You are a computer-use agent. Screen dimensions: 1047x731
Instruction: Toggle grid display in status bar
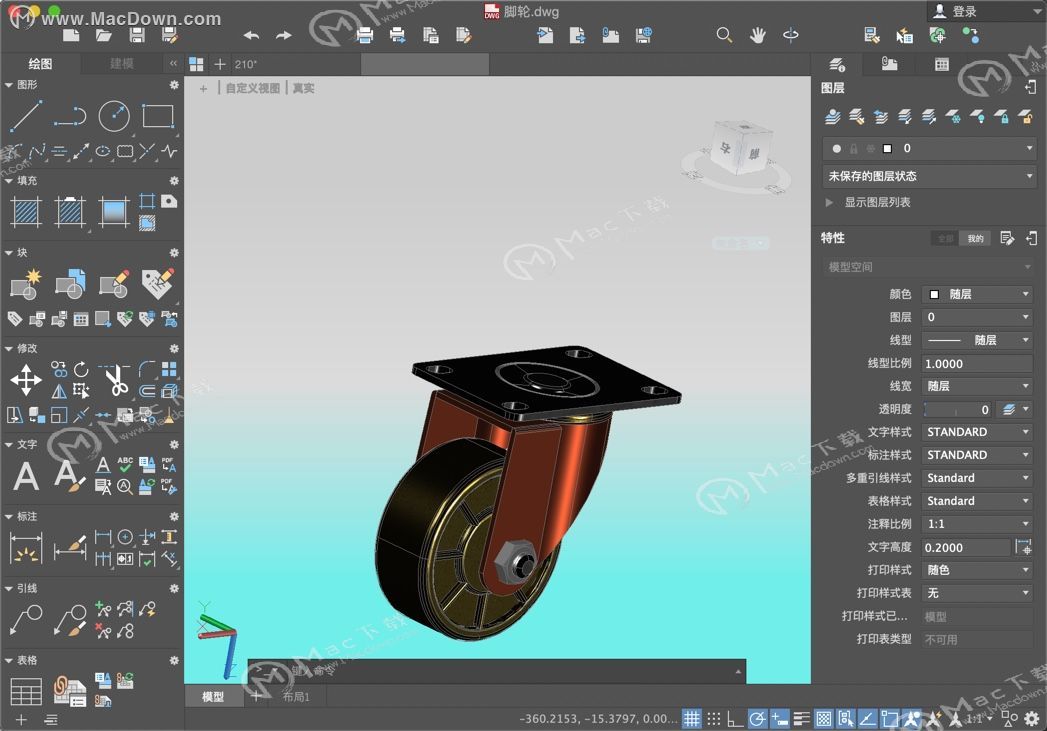[692, 719]
